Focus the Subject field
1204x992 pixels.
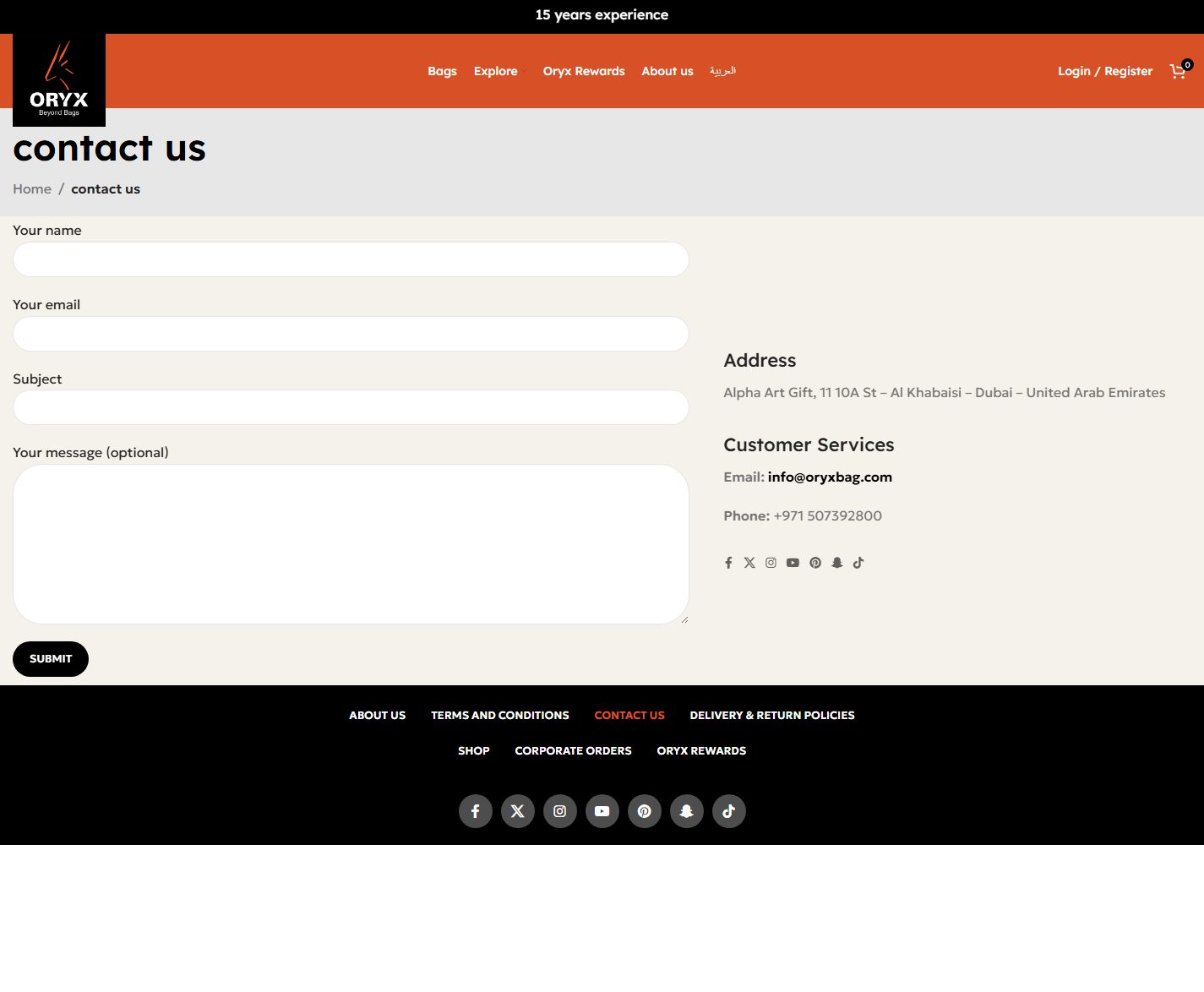(351, 407)
